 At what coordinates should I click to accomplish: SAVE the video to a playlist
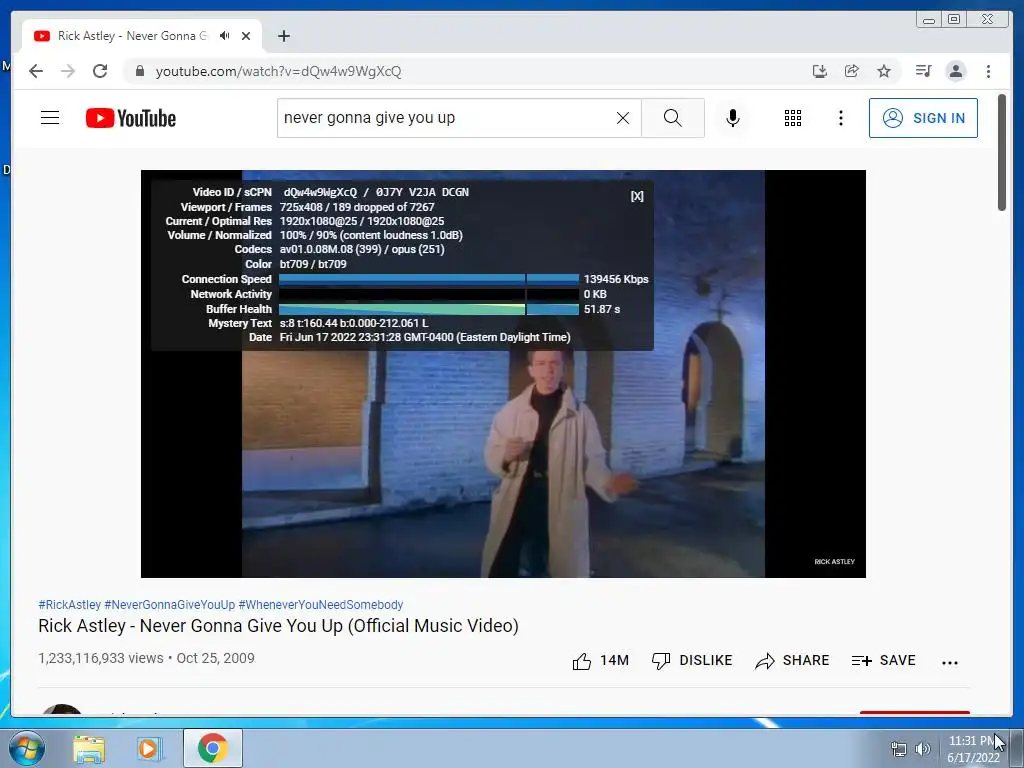click(884, 661)
